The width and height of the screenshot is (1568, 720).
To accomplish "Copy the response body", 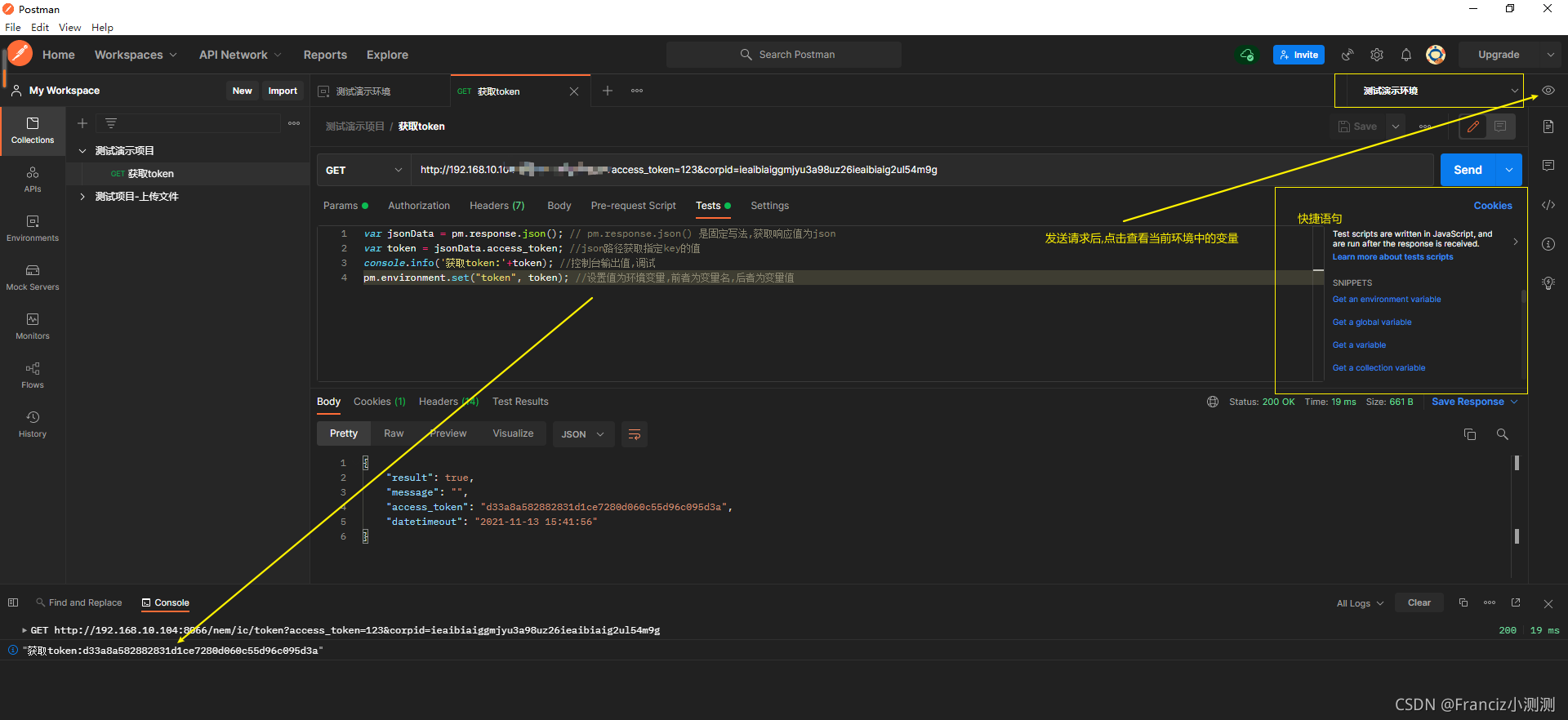I will pyautogui.click(x=1470, y=434).
